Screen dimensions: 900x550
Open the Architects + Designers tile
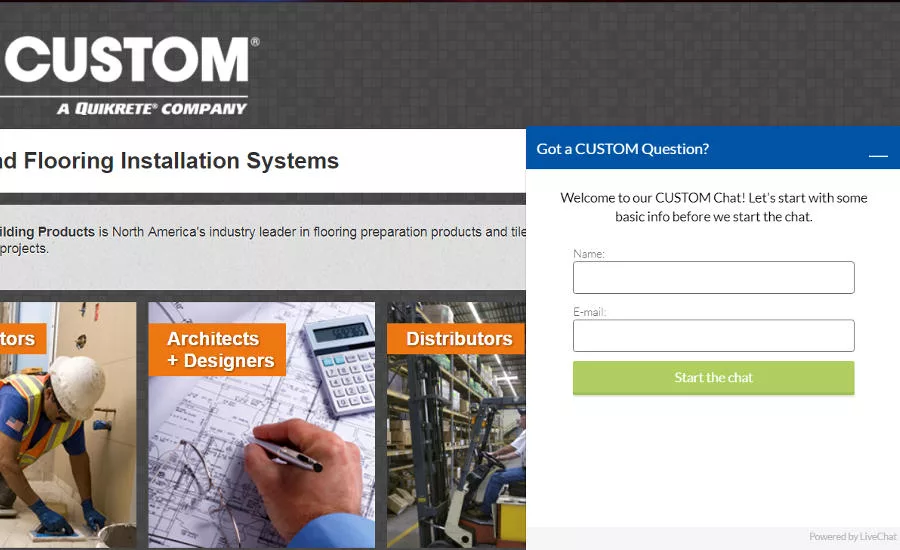(x=262, y=425)
